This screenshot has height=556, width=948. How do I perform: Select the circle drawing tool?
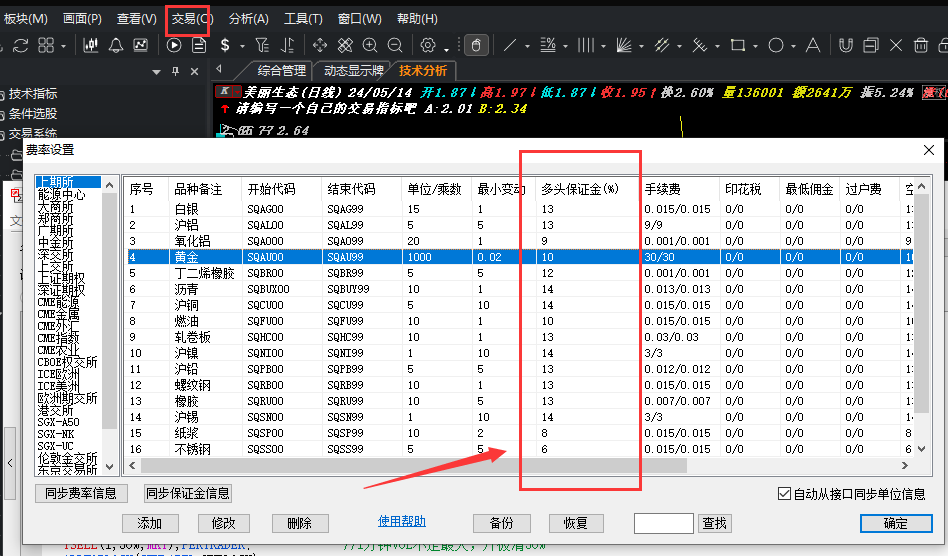(776, 45)
